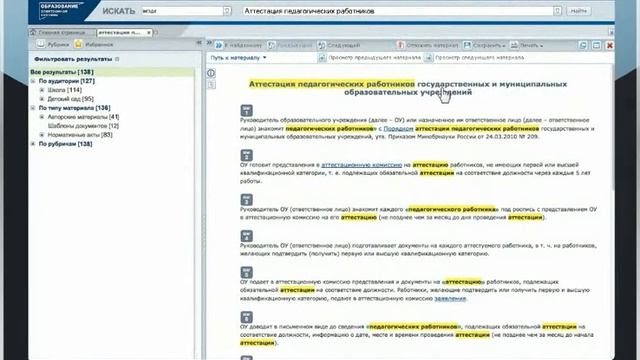This screenshot has width=640, height=360.
Task: Click step 6 icon in document
Action: pyautogui.click(x=246, y=317)
